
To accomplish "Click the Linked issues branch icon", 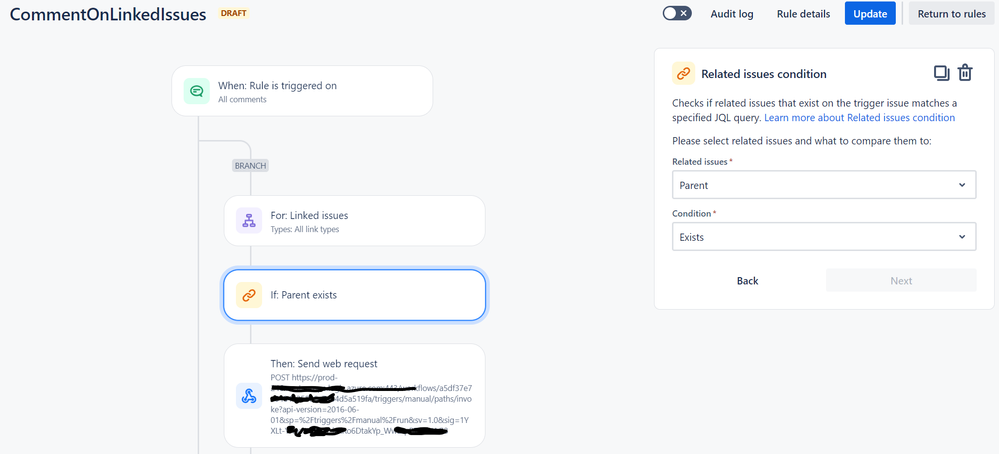I will [x=249, y=220].
